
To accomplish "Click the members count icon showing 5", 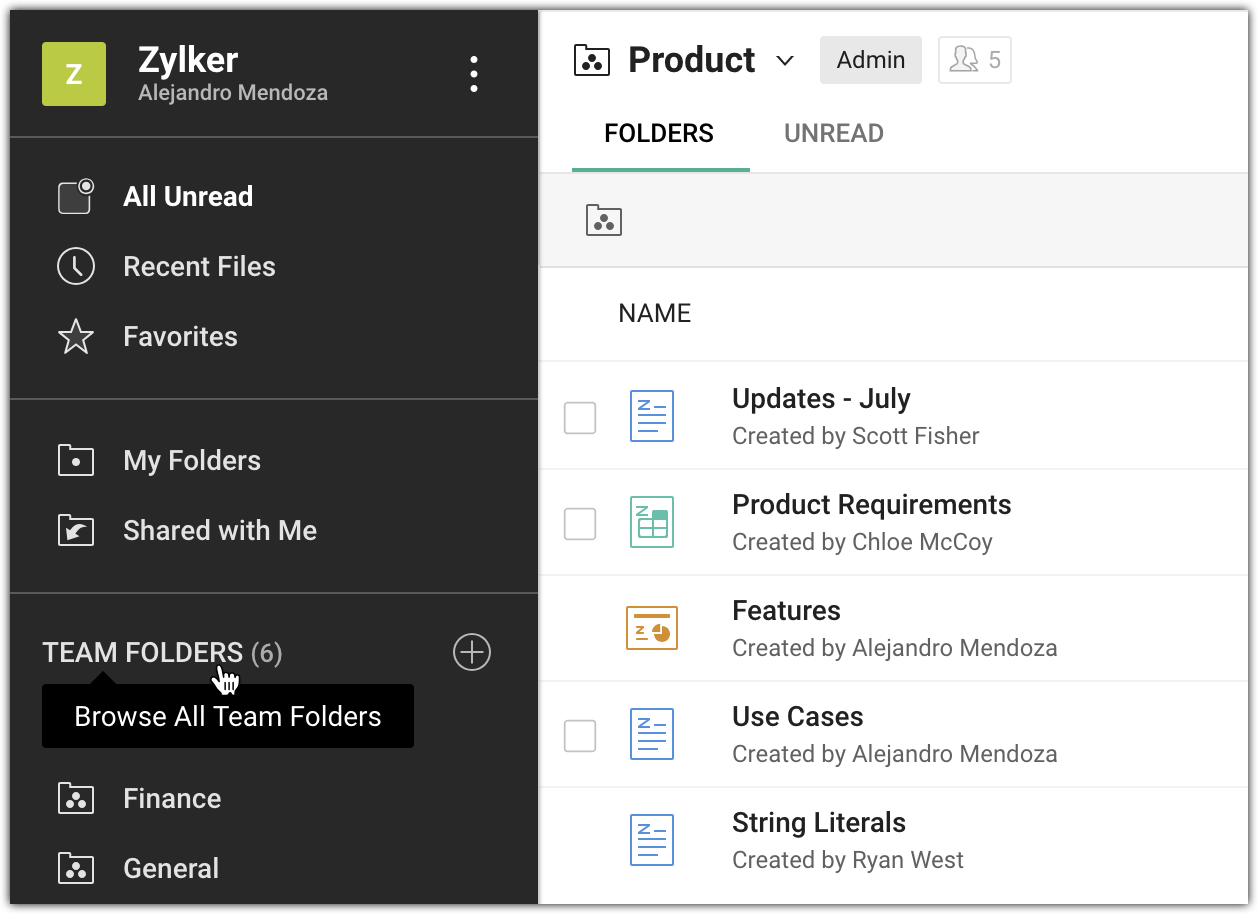I will [x=974, y=60].
